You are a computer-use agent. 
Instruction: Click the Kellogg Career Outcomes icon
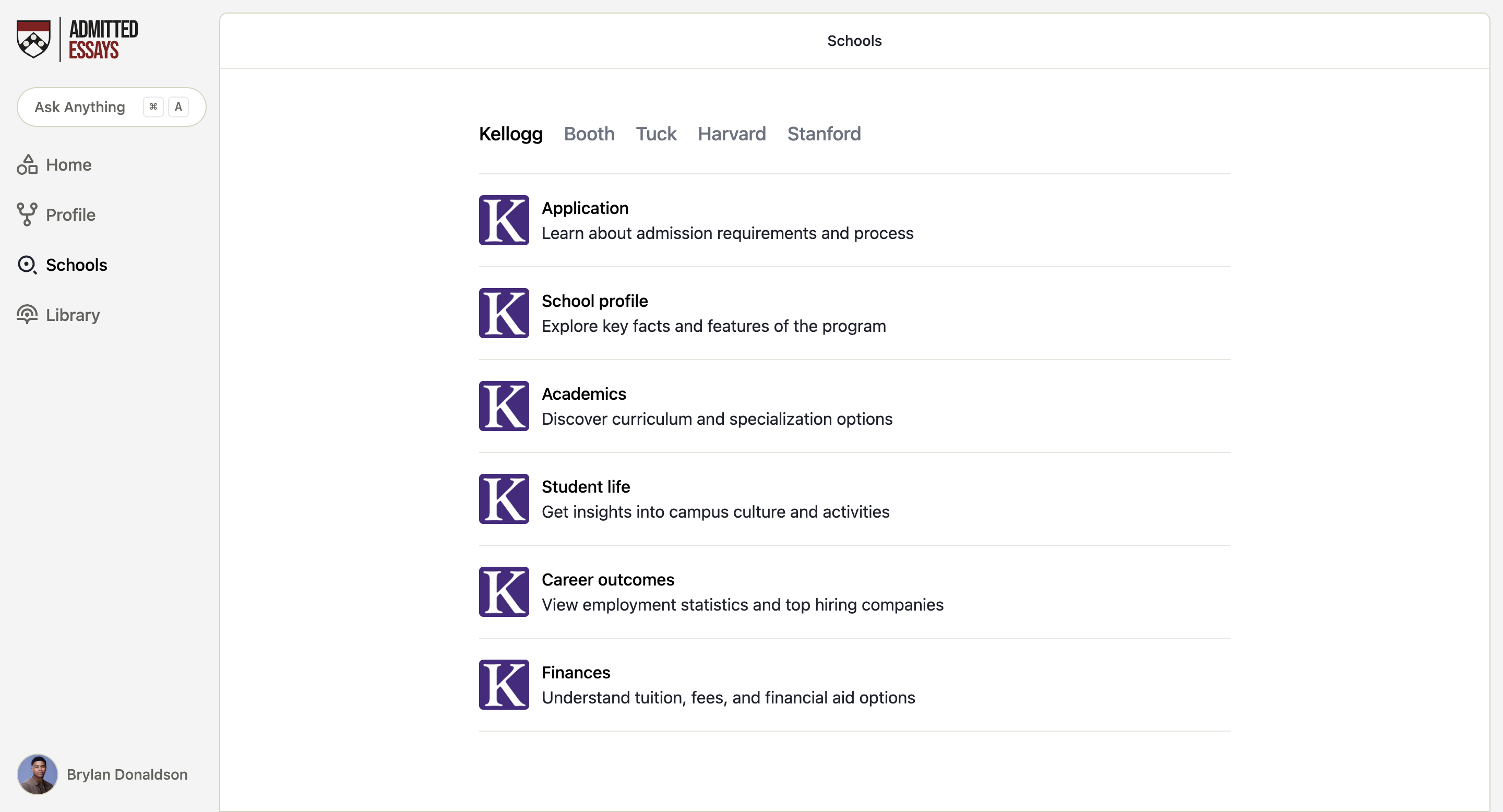(504, 591)
